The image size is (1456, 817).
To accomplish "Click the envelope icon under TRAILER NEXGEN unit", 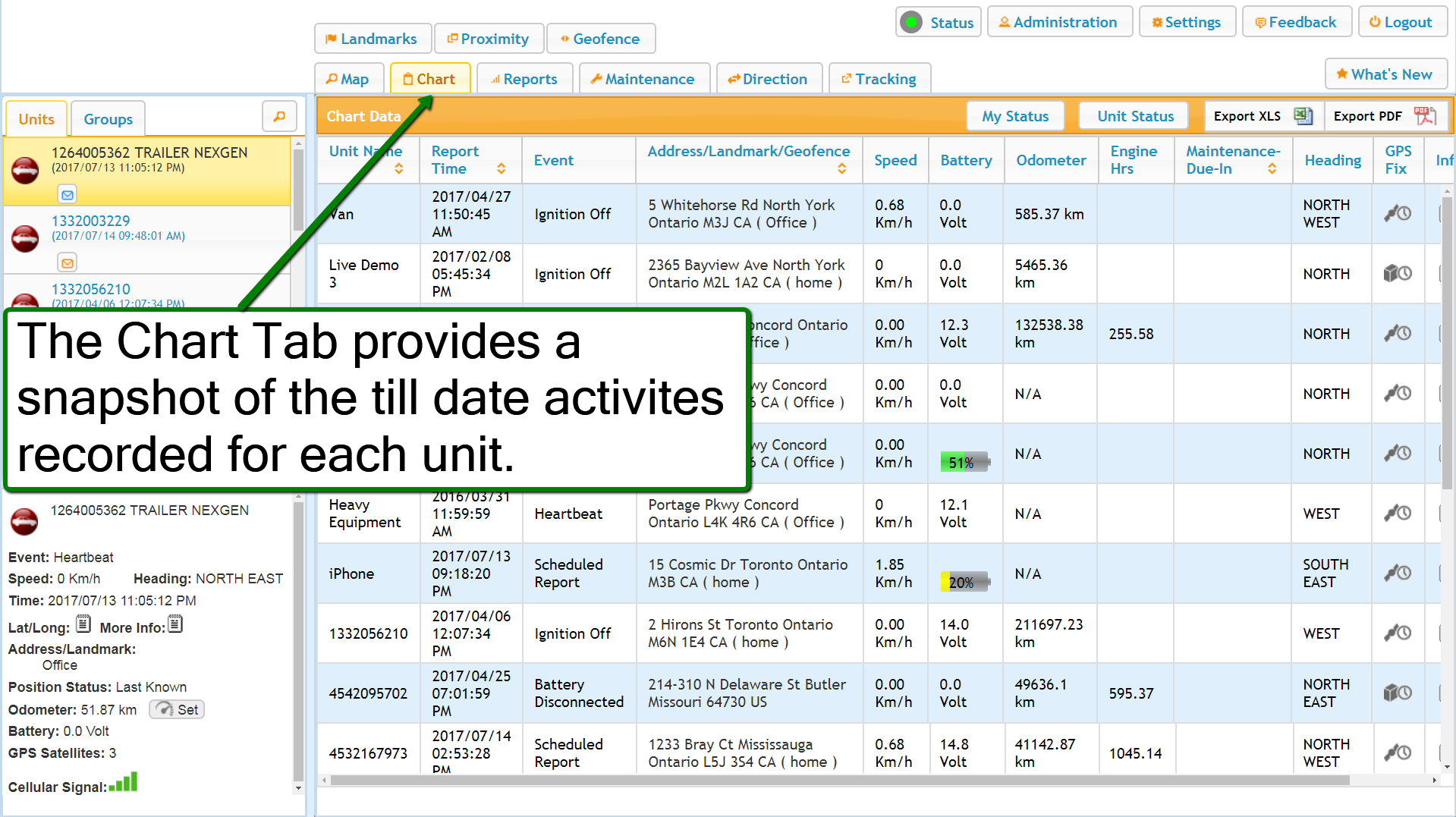I will pos(68,195).
